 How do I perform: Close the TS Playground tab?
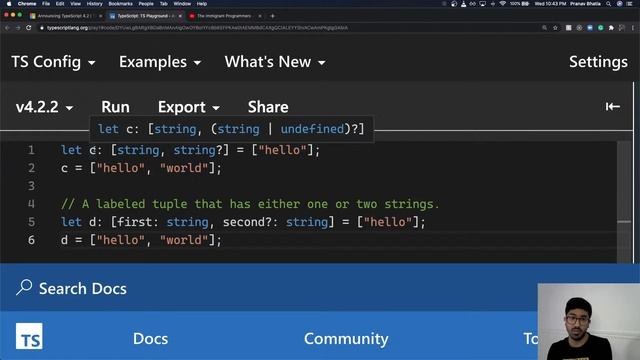(x=180, y=16)
